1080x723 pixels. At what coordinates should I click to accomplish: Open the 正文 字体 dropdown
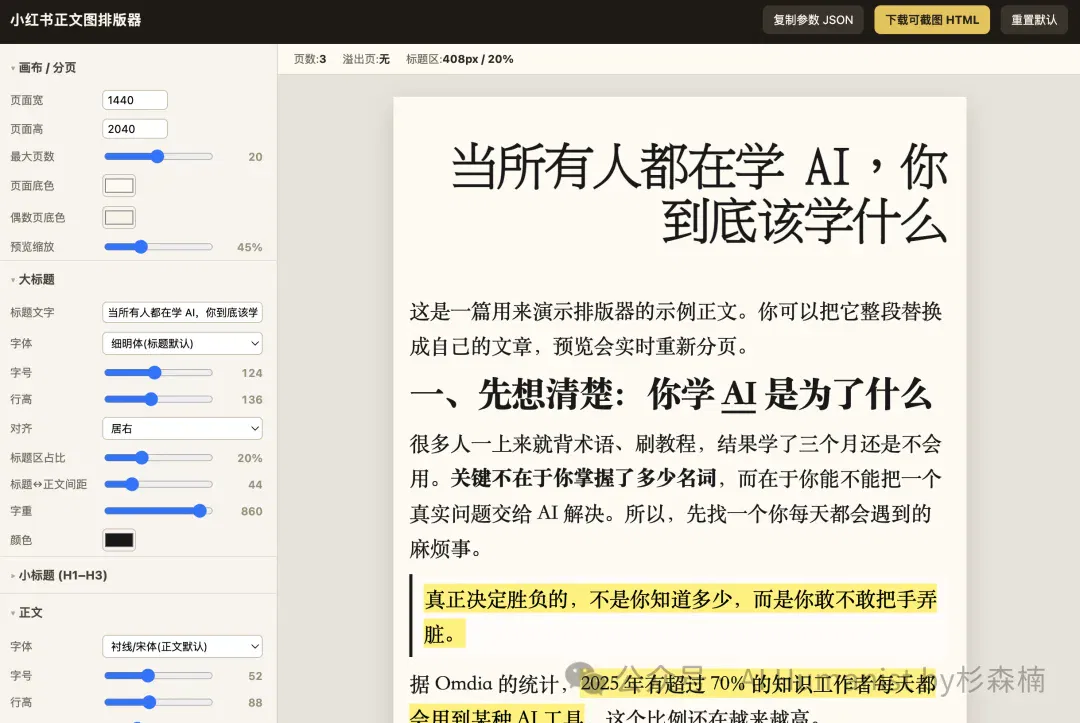[x=183, y=647]
